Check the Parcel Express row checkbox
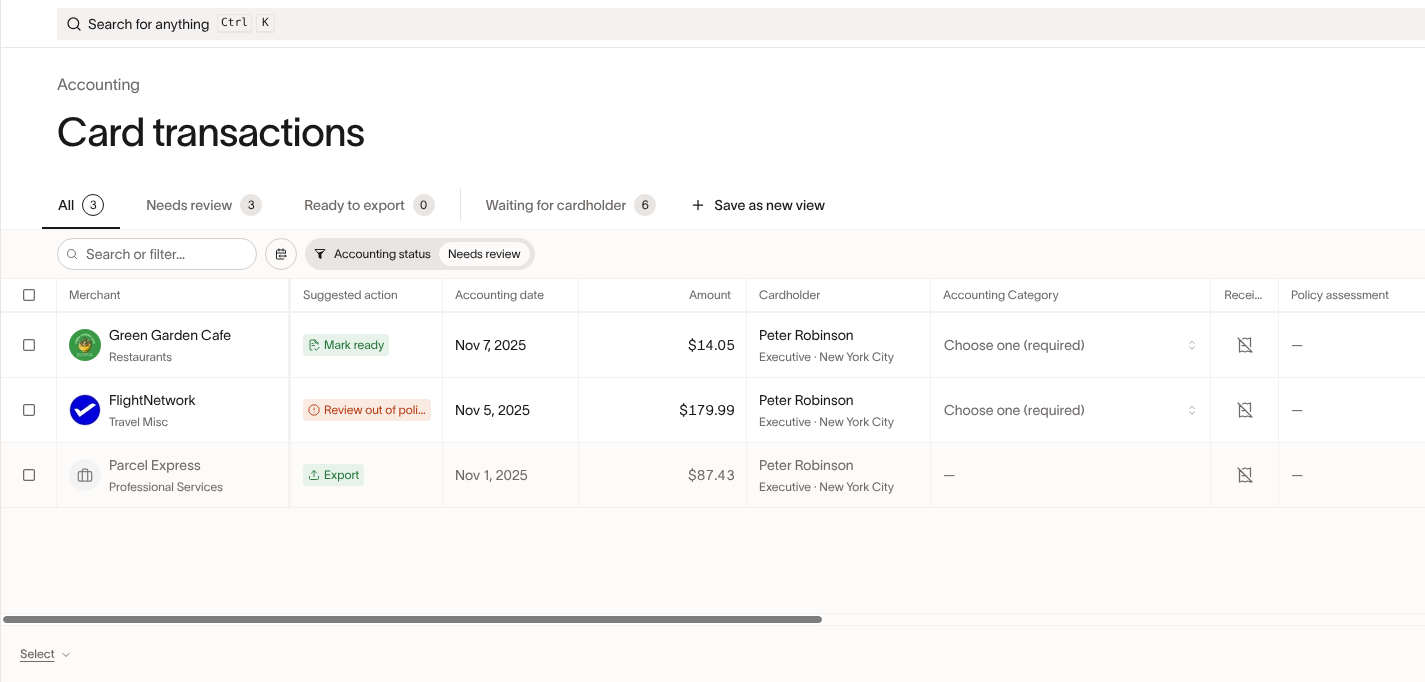1425x682 pixels. coord(29,475)
